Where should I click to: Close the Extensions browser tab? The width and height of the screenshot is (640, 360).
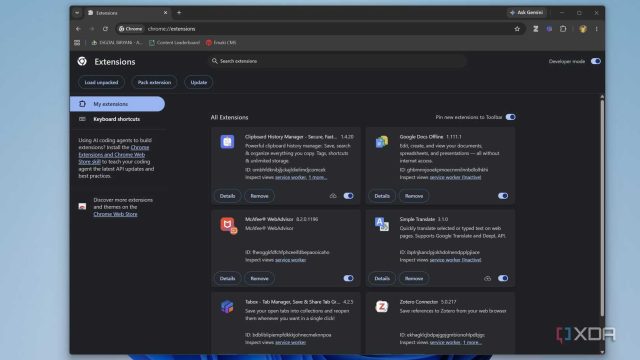(165, 13)
